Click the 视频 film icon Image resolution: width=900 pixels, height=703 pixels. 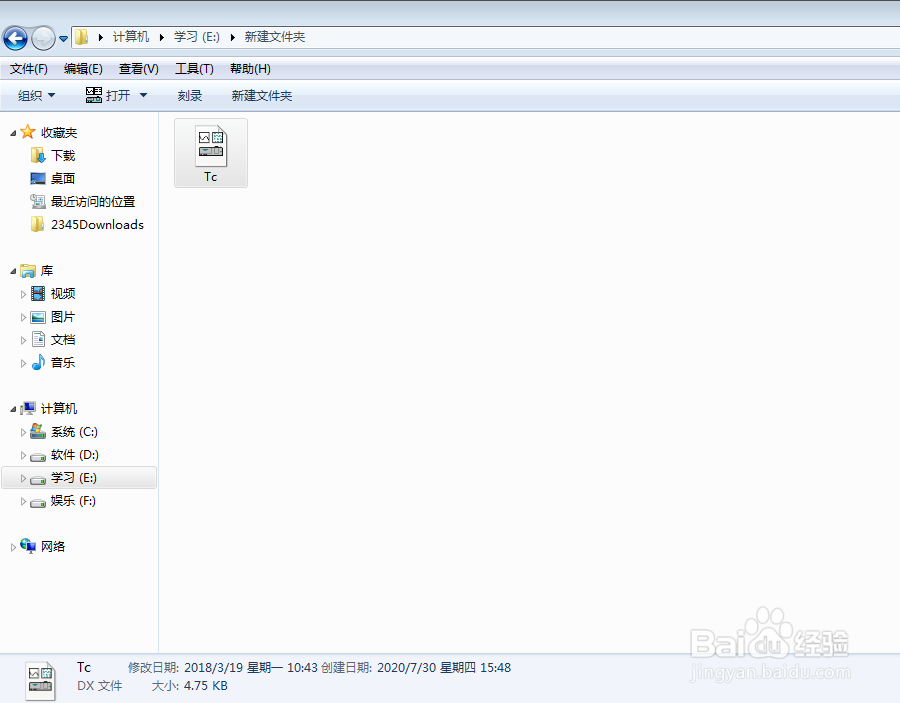tap(38, 294)
